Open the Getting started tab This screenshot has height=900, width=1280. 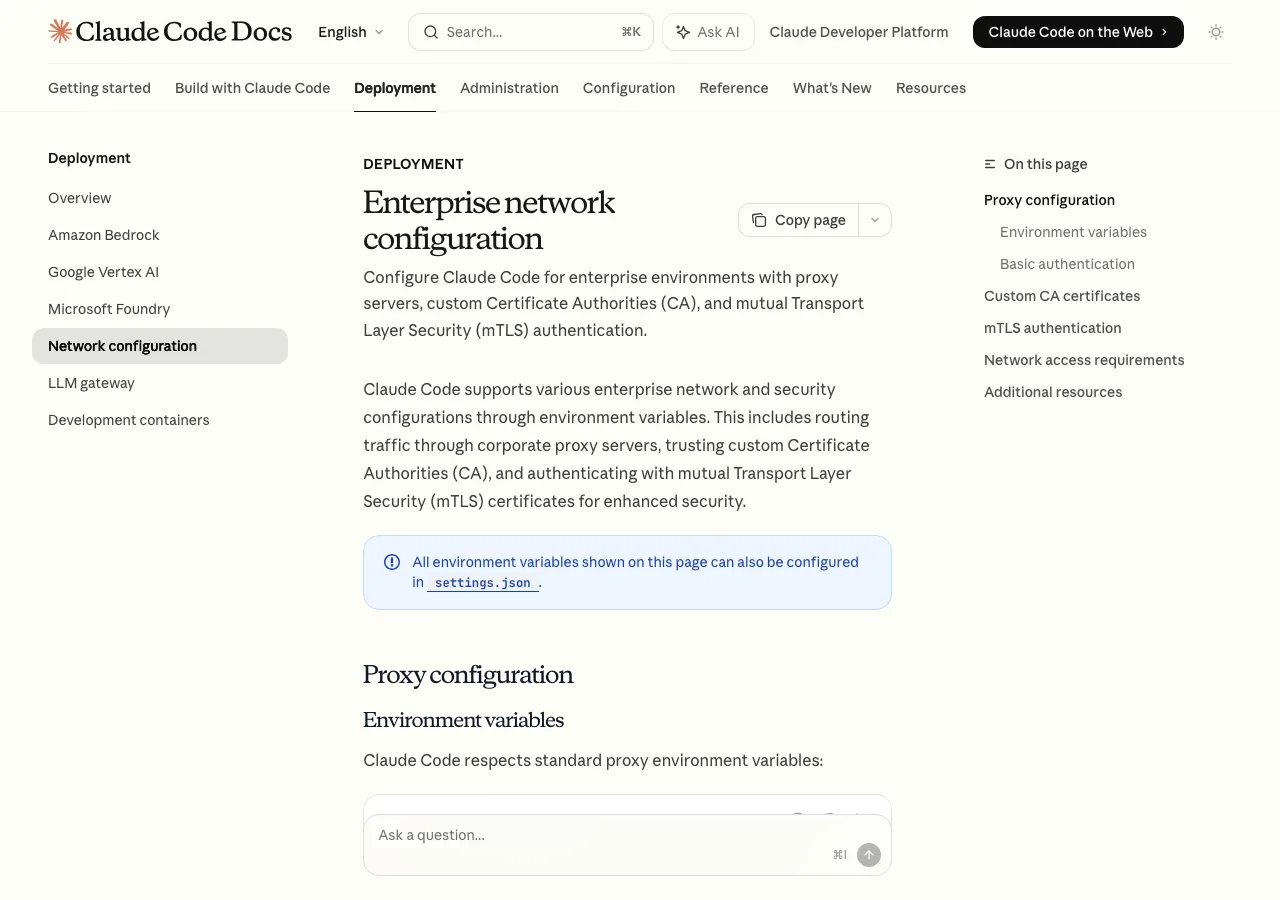click(99, 88)
